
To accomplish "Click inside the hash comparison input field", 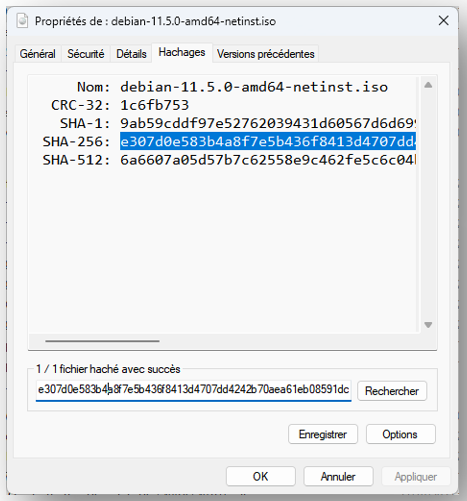I will pos(194,390).
